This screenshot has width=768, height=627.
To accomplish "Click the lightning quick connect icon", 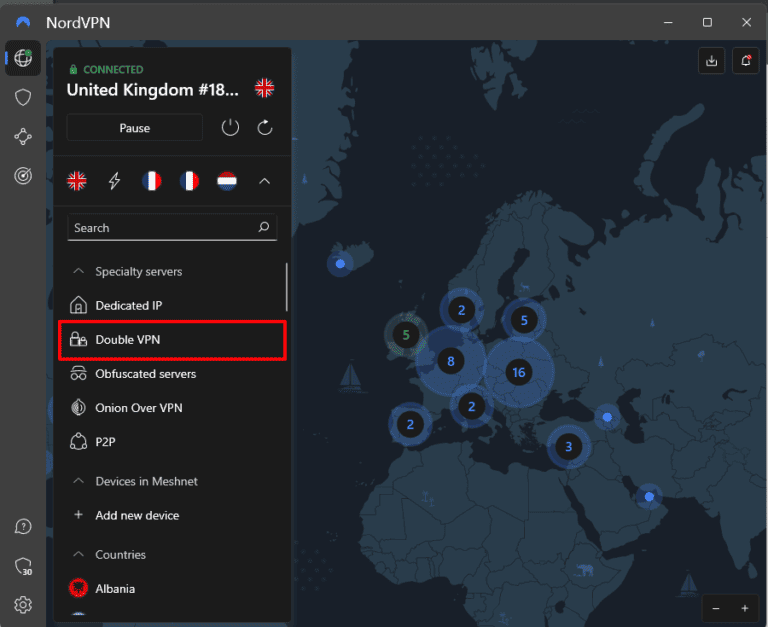I will 115,181.
